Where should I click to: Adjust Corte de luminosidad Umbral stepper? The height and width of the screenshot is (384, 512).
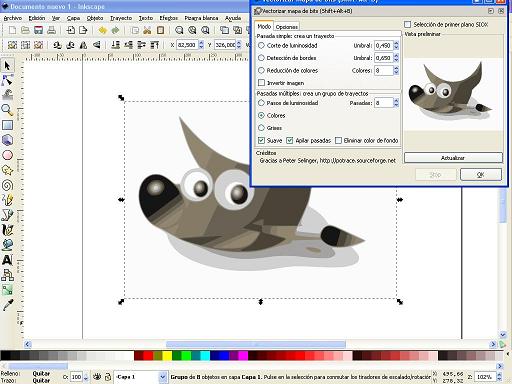(396, 45)
